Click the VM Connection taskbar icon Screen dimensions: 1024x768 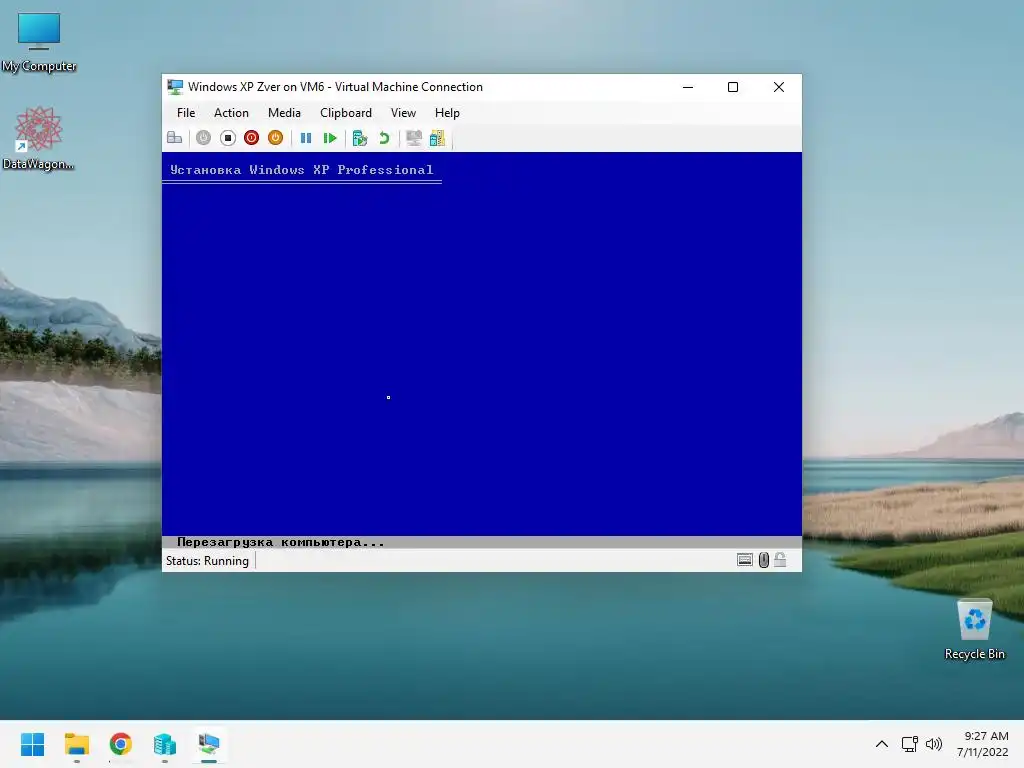(209, 744)
